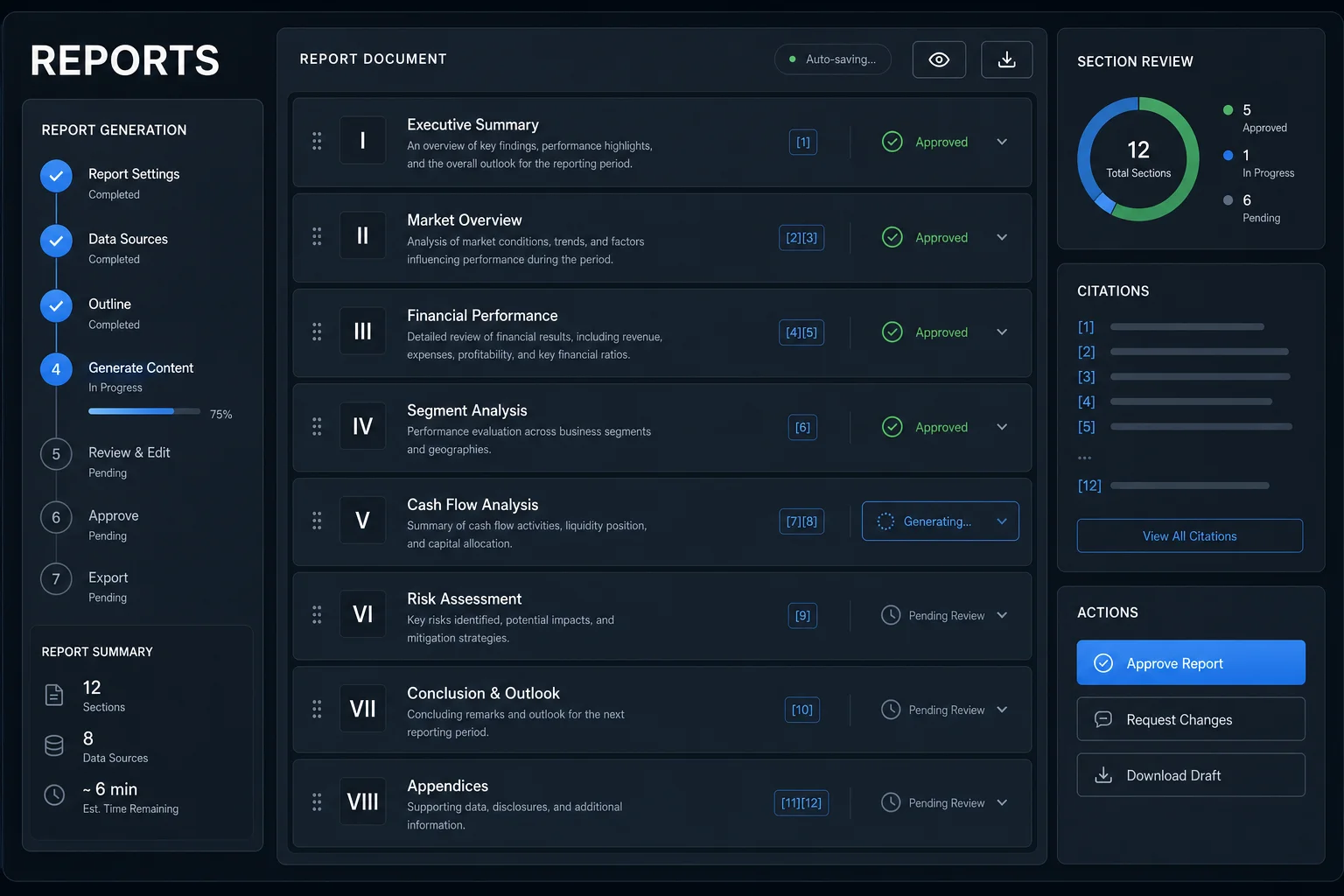The height and width of the screenshot is (896, 1344).
Task: Click the Sections document icon in Report Summary
Action: 54,695
